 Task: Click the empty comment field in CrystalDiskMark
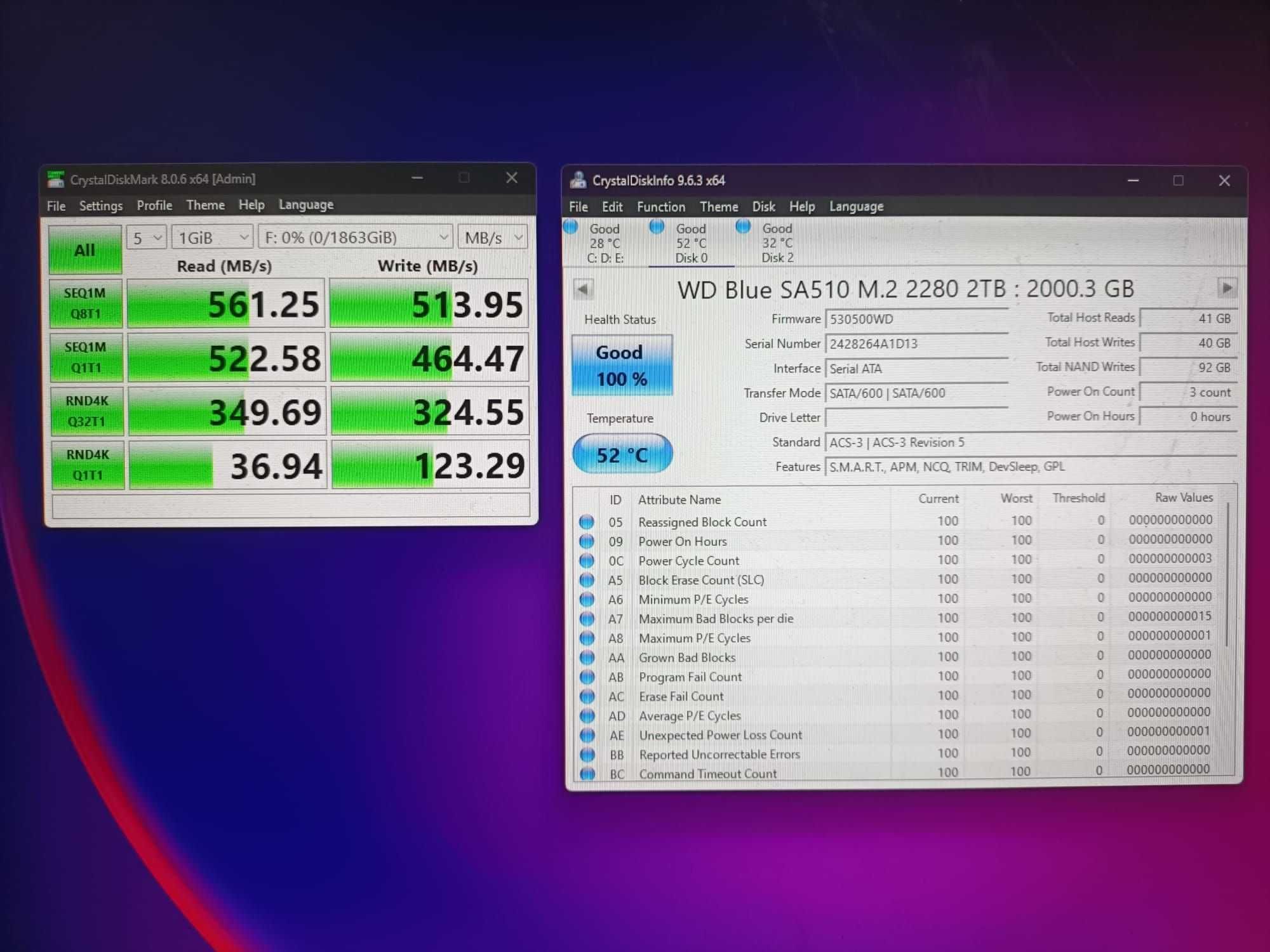[291, 506]
